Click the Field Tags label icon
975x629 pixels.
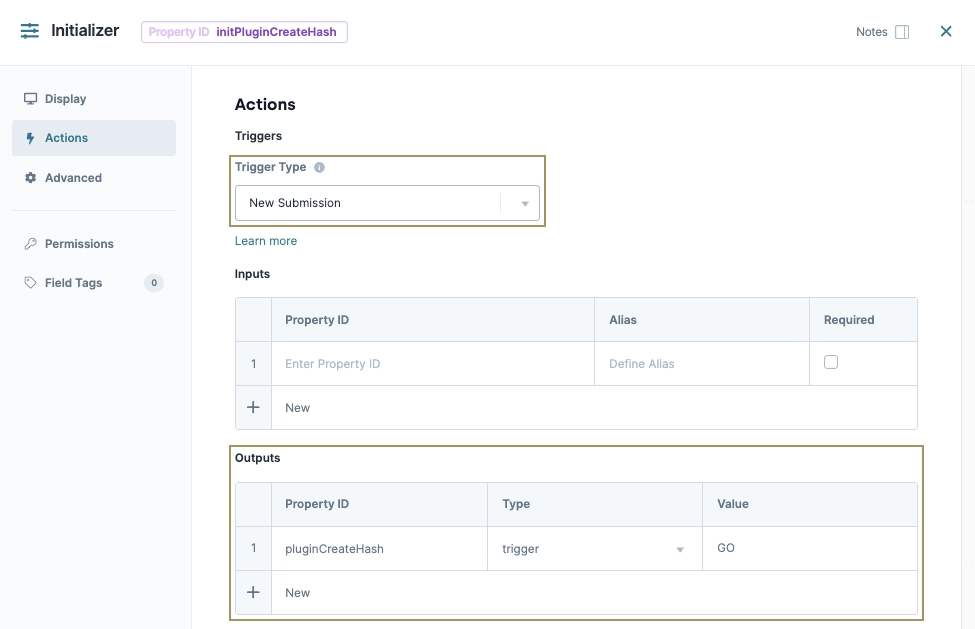pos(29,283)
